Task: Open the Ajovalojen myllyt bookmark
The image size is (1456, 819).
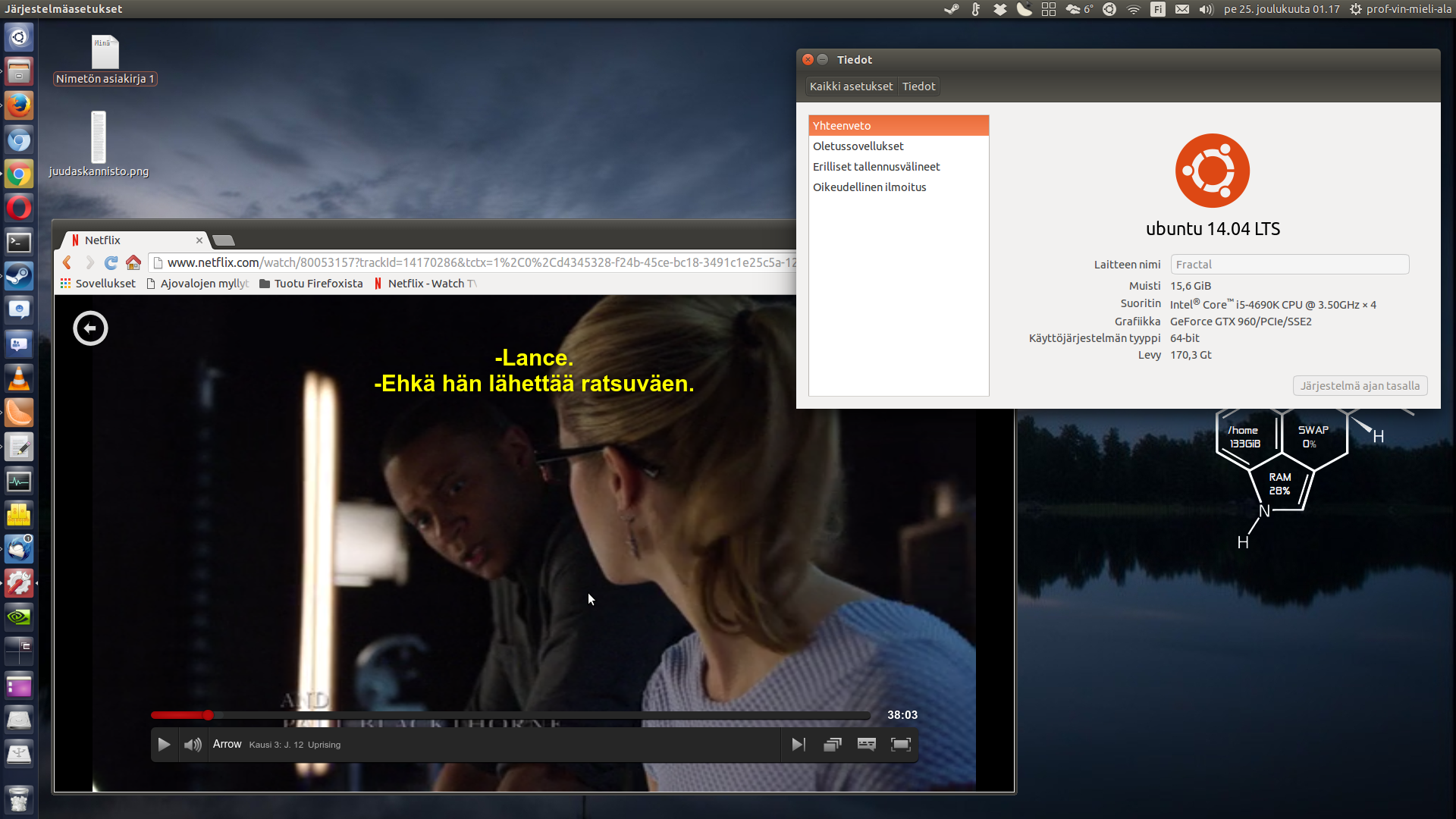Action: pyautogui.click(x=197, y=284)
